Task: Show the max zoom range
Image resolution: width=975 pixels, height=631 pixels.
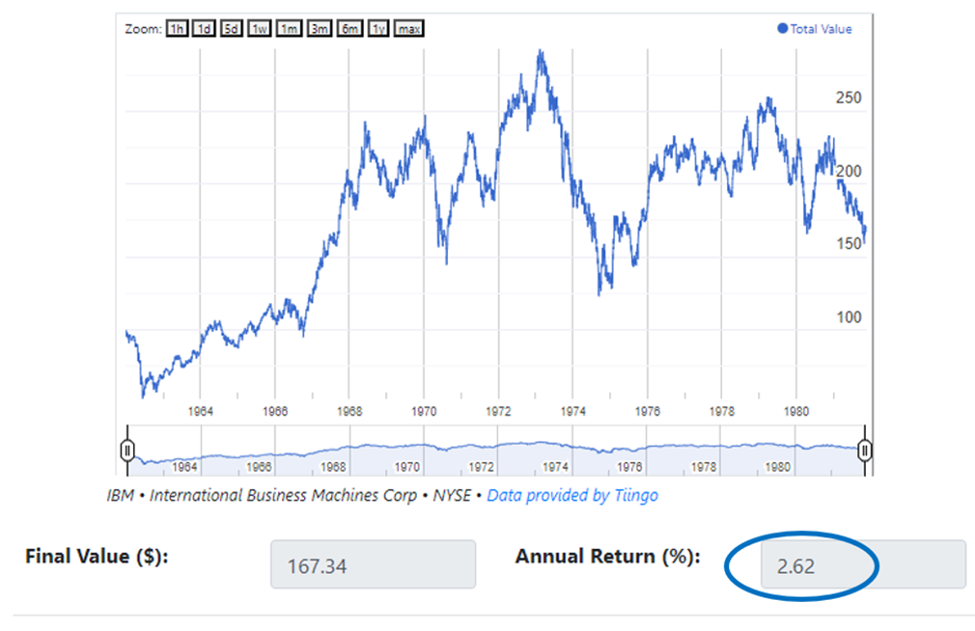Action: [408, 29]
